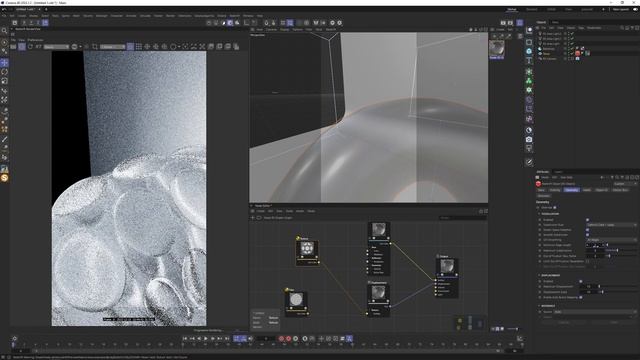This screenshot has width=640, height=360.
Task: Go to end of animation
Action: pos(227,338)
